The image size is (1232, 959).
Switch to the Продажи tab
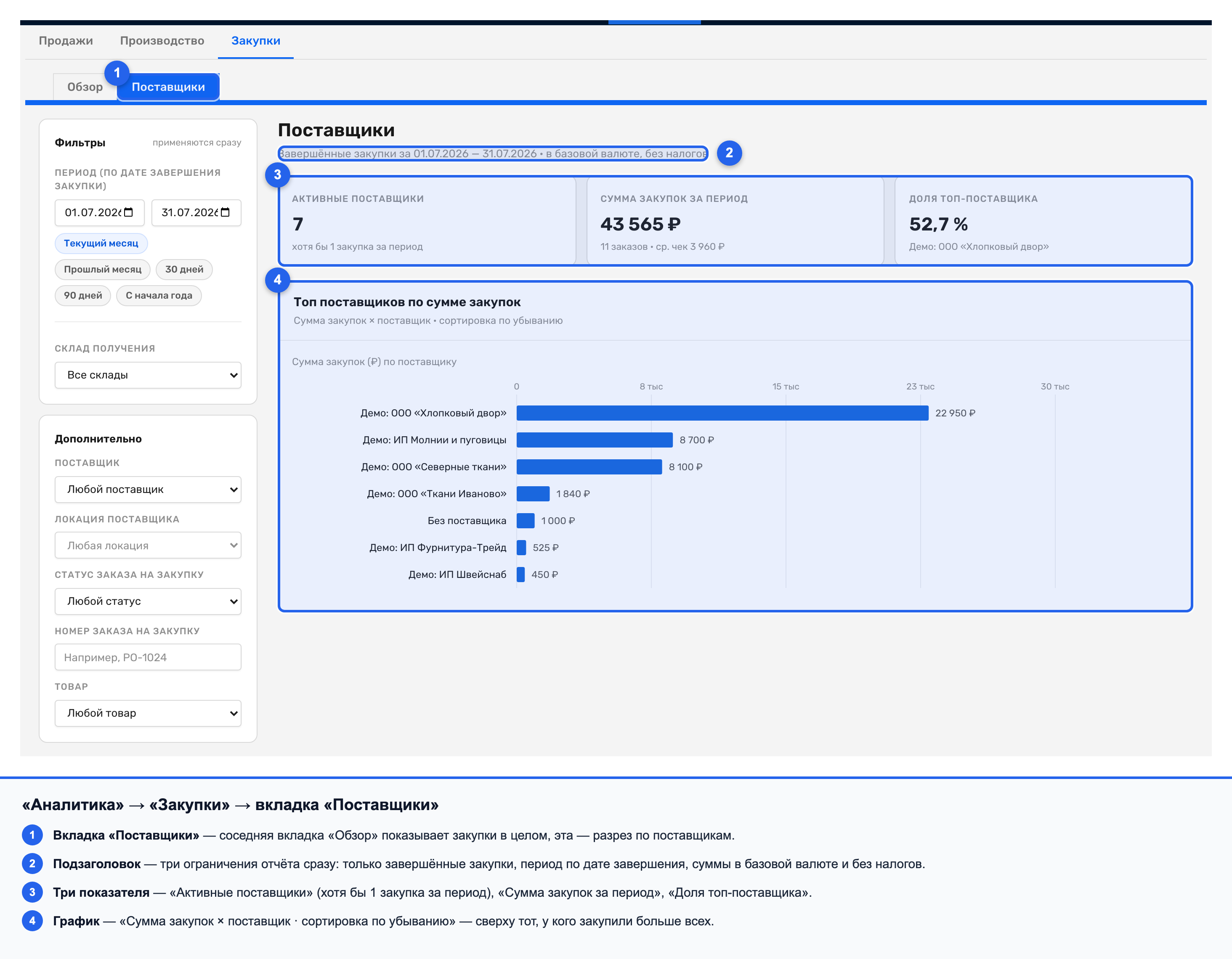pos(66,41)
